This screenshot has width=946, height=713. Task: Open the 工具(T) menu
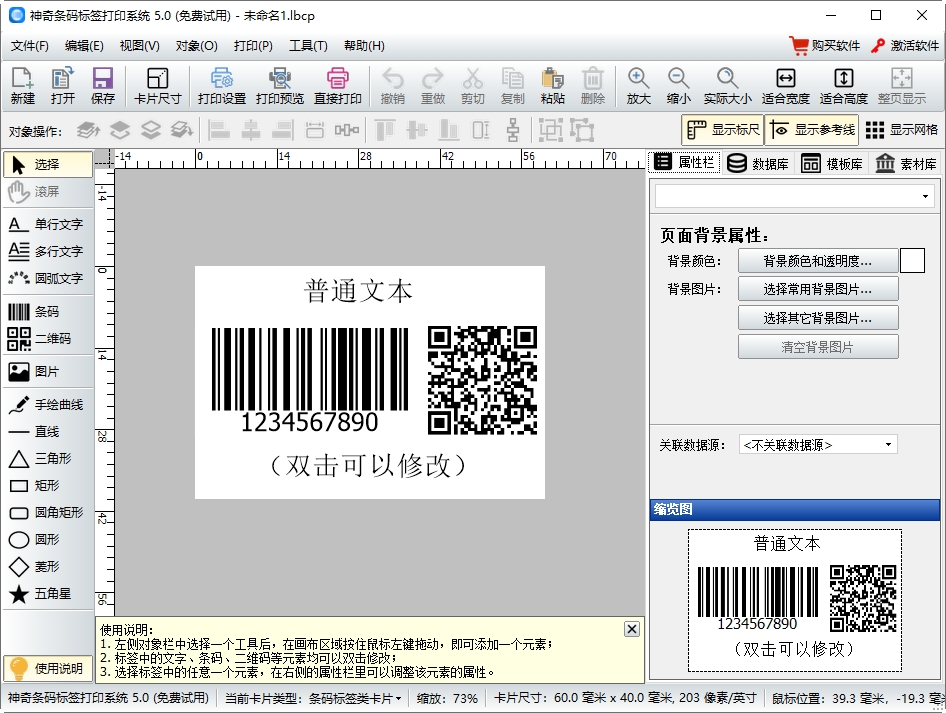(x=308, y=46)
